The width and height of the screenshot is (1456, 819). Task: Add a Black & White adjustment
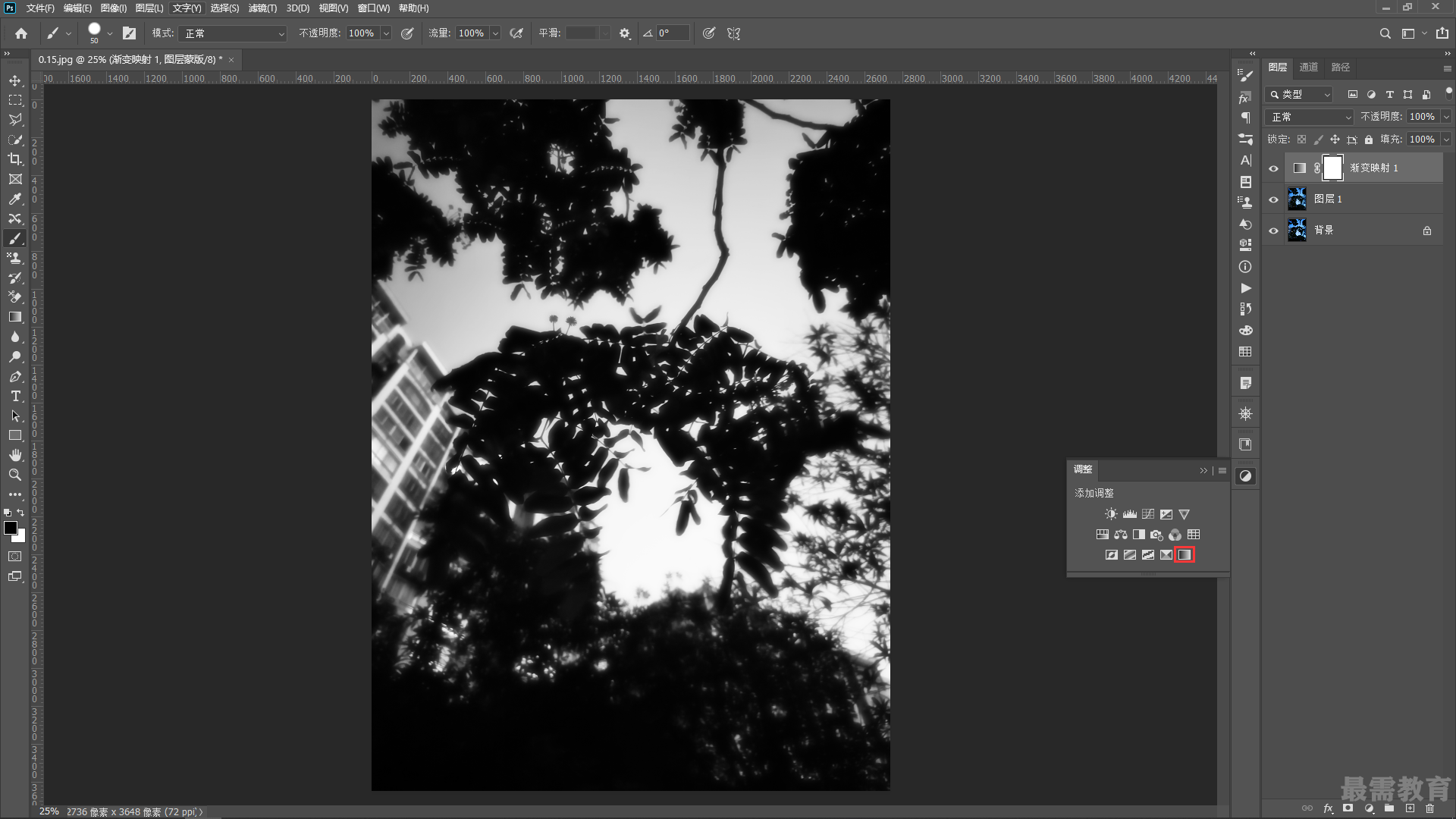point(1139,535)
